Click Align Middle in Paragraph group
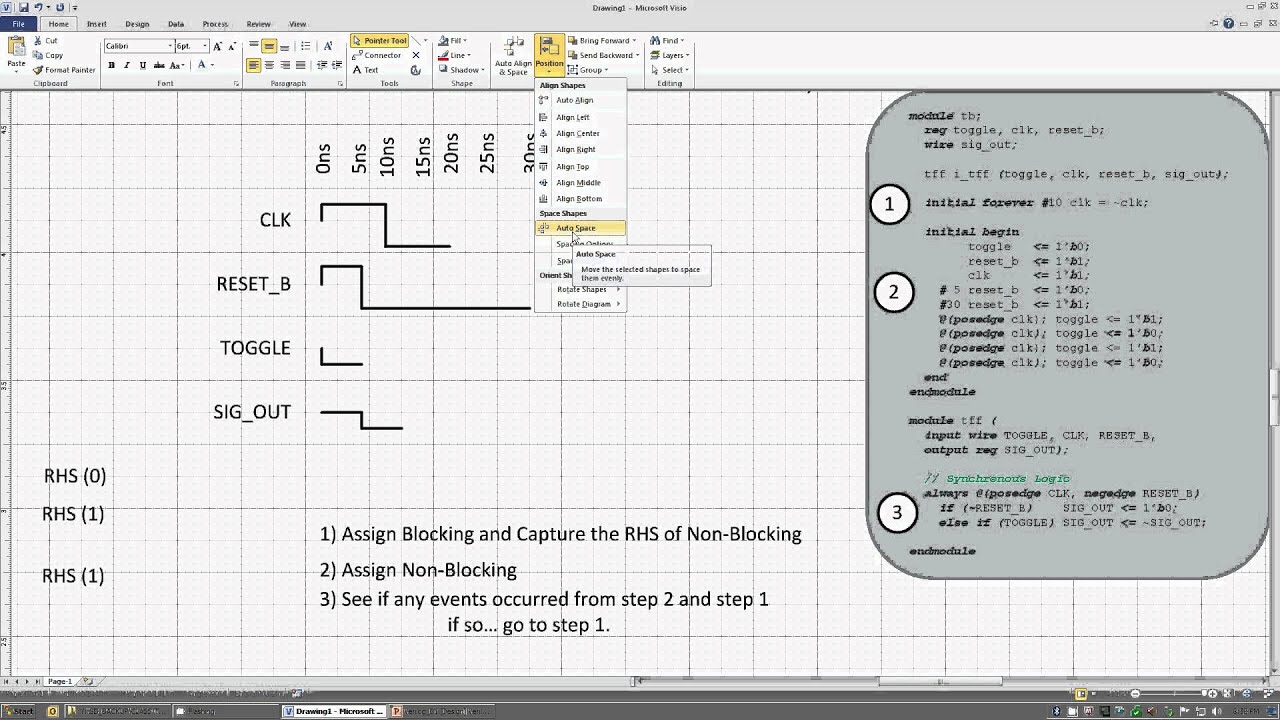This screenshot has height=720, width=1280. pos(269,46)
